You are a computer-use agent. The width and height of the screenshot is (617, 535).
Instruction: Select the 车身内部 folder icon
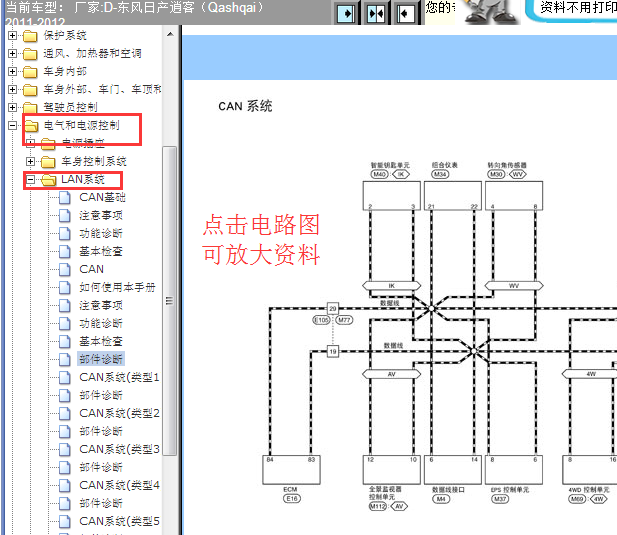point(30,72)
